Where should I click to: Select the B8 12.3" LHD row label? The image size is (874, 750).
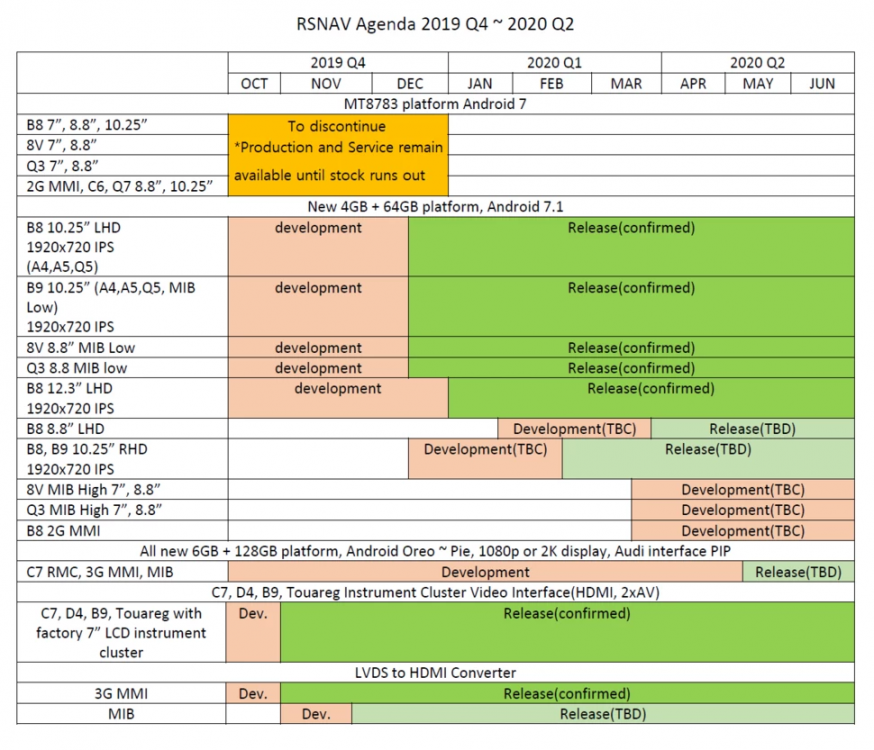(x=122, y=398)
